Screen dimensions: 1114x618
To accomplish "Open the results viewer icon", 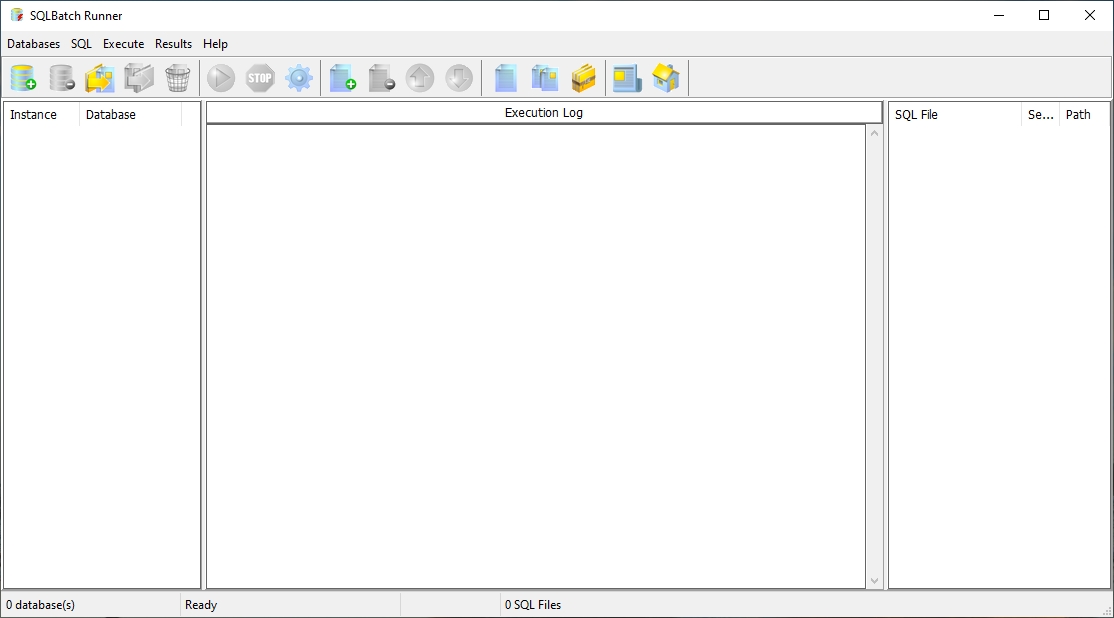I will tap(627, 78).
